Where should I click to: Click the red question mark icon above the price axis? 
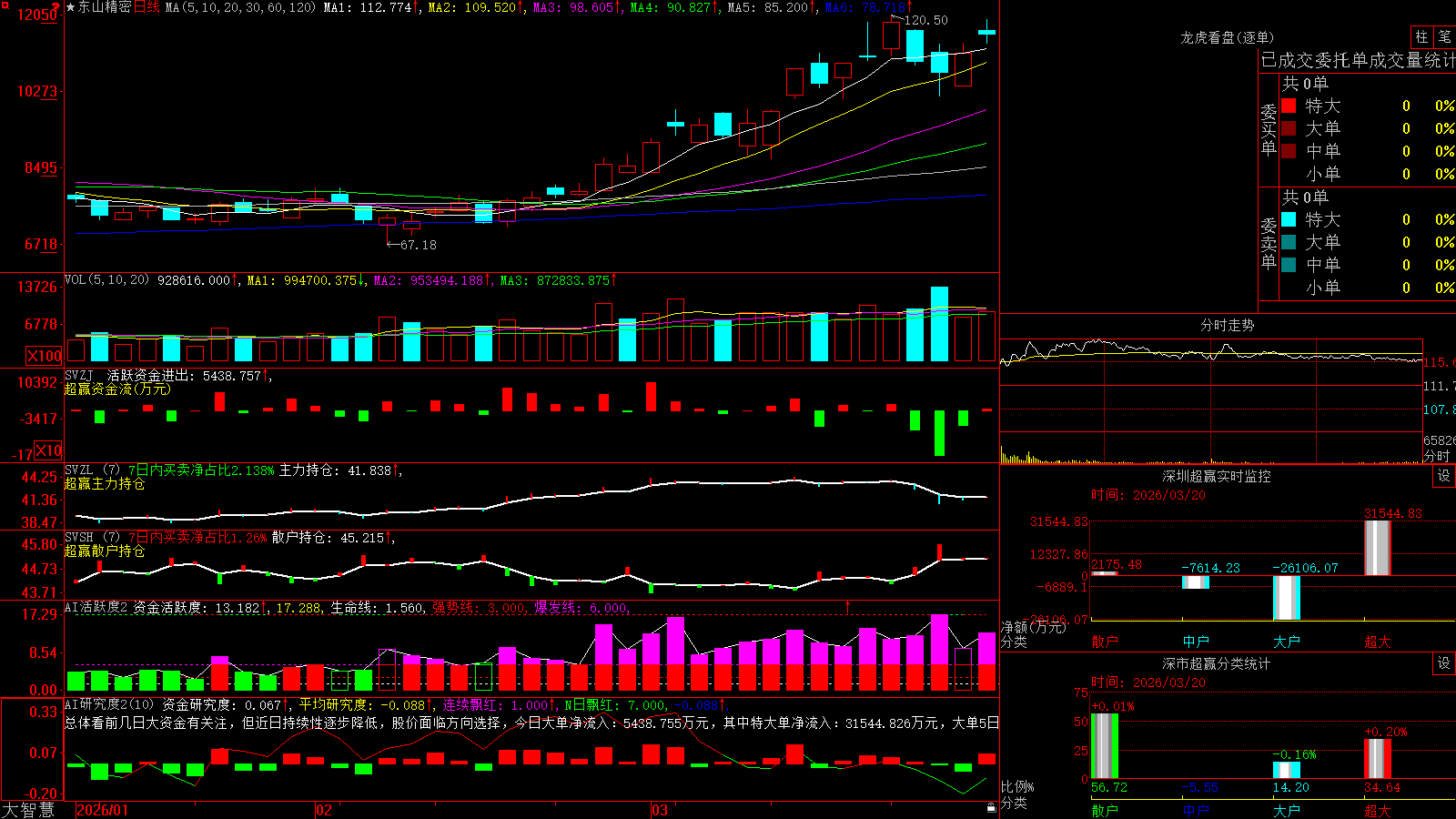pyautogui.click(x=56, y=6)
